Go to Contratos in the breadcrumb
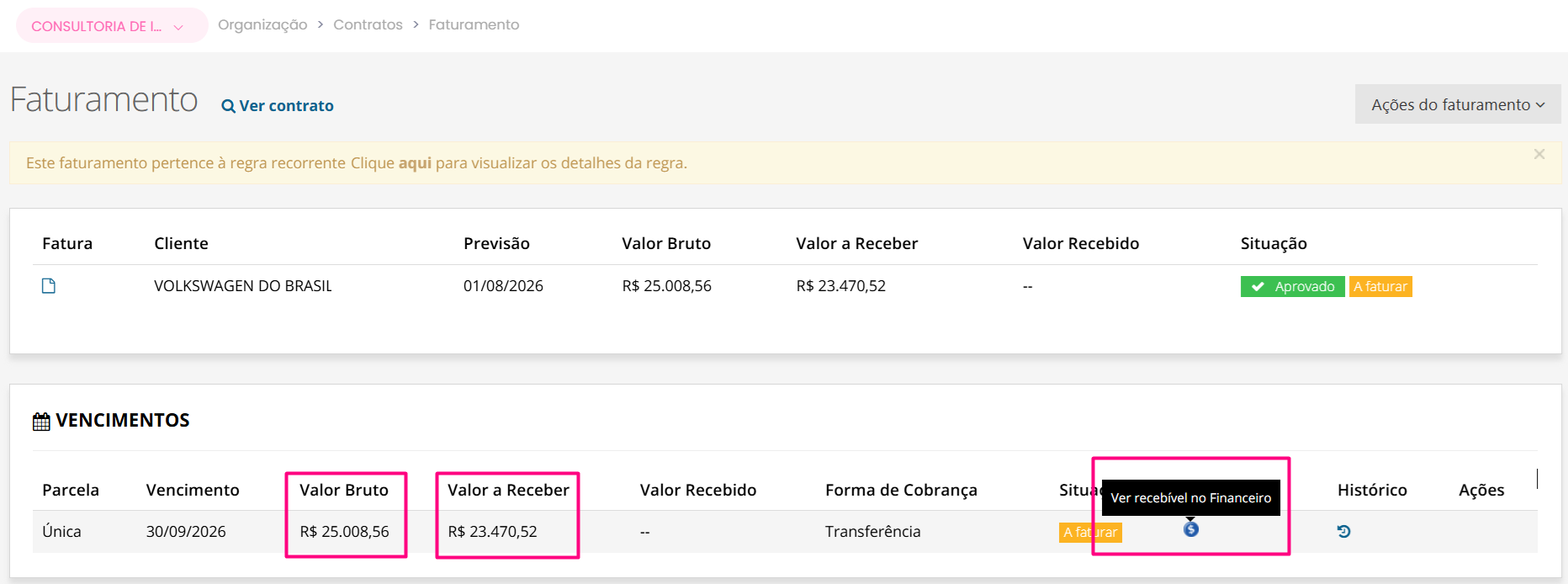This screenshot has width=1568, height=584. click(x=368, y=25)
